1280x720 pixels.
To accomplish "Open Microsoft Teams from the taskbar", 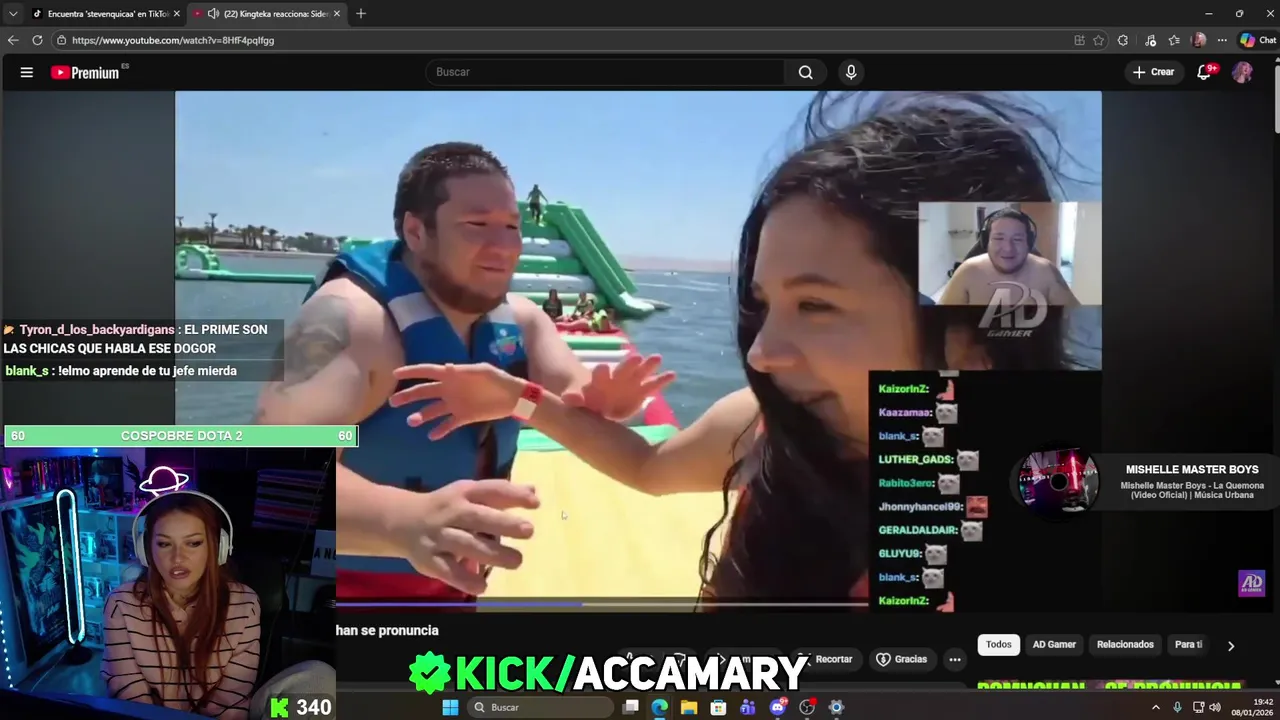I will (x=748, y=707).
